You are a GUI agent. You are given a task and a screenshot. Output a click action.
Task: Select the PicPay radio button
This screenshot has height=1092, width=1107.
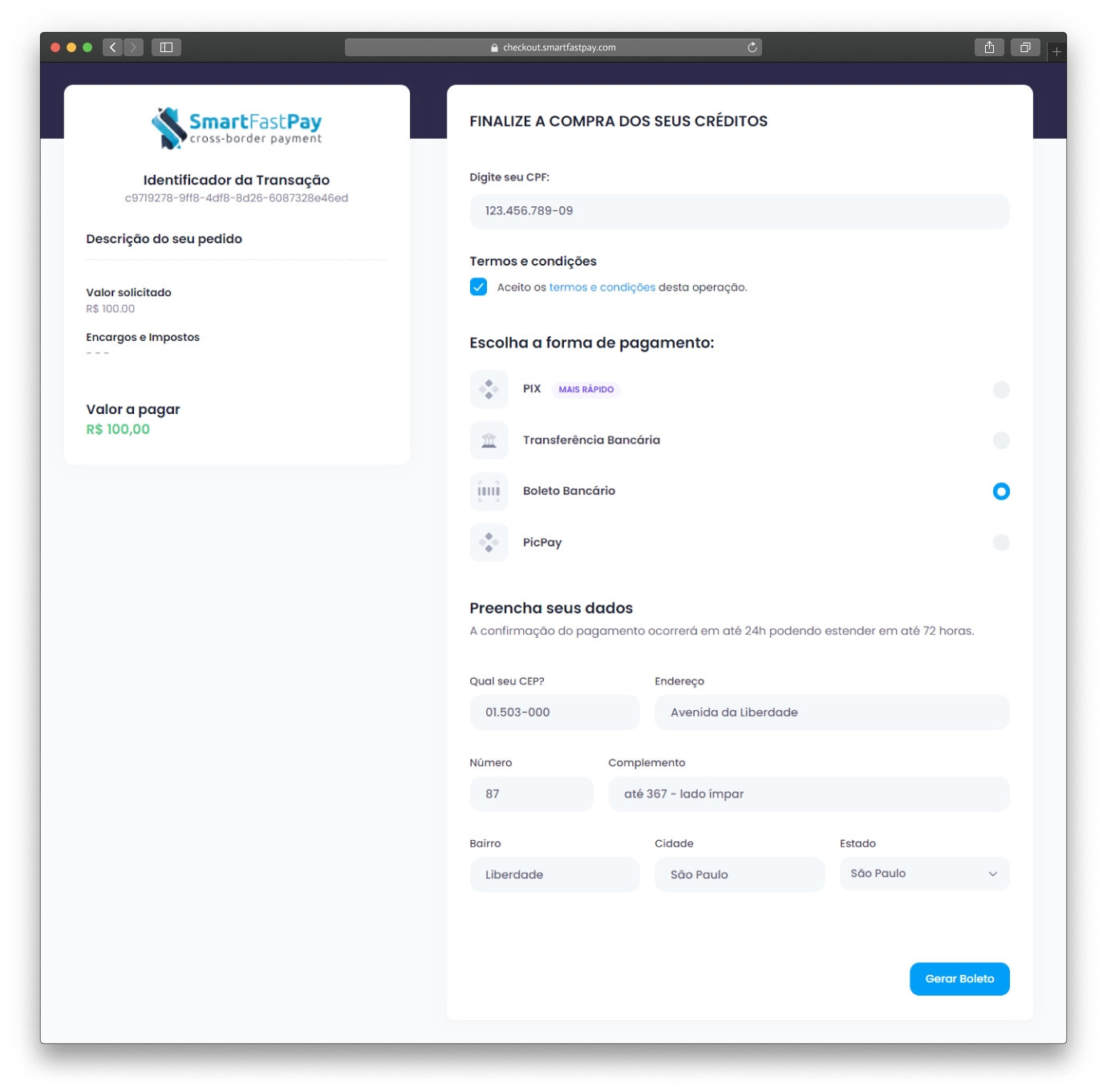1000,542
